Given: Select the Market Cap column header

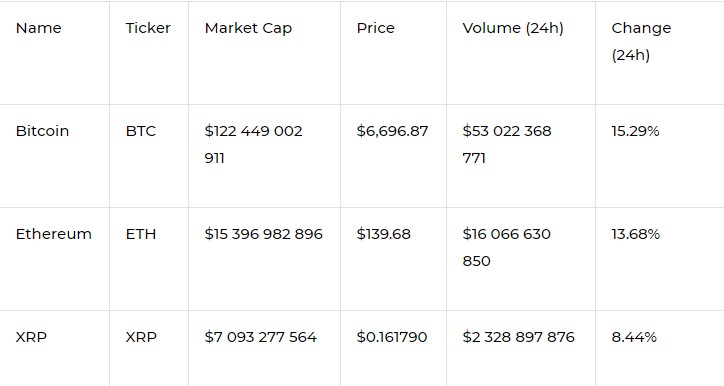Looking at the screenshot, I should pyautogui.click(x=248, y=29).
